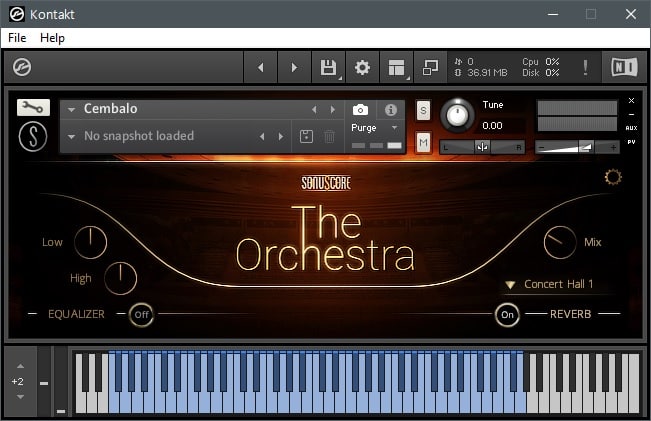Minimize the instrument header

tap(631, 114)
